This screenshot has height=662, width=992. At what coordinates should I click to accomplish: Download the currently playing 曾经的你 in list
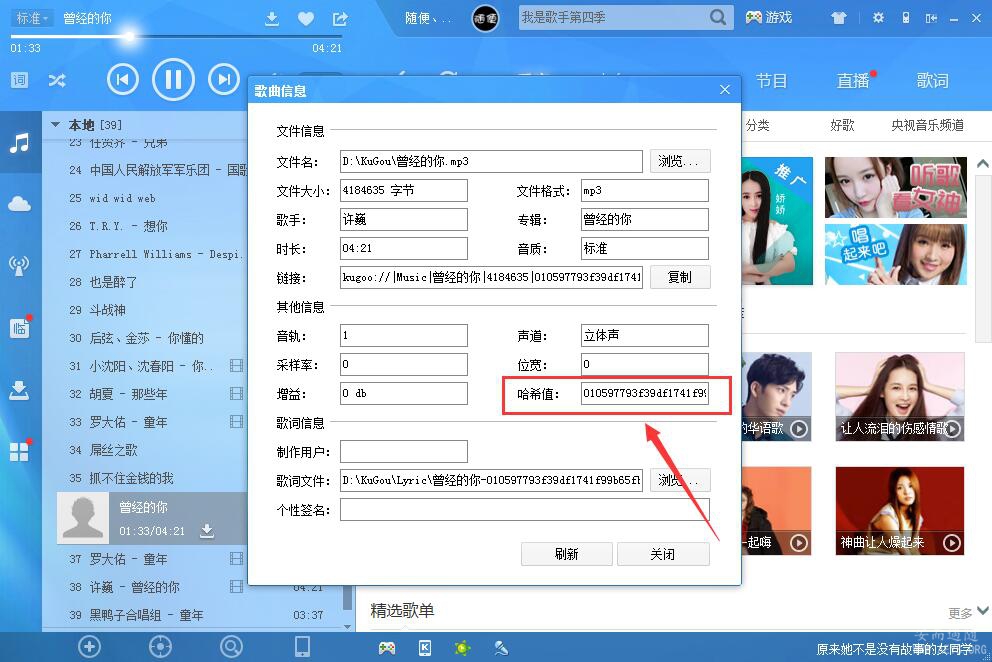click(x=207, y=530)
